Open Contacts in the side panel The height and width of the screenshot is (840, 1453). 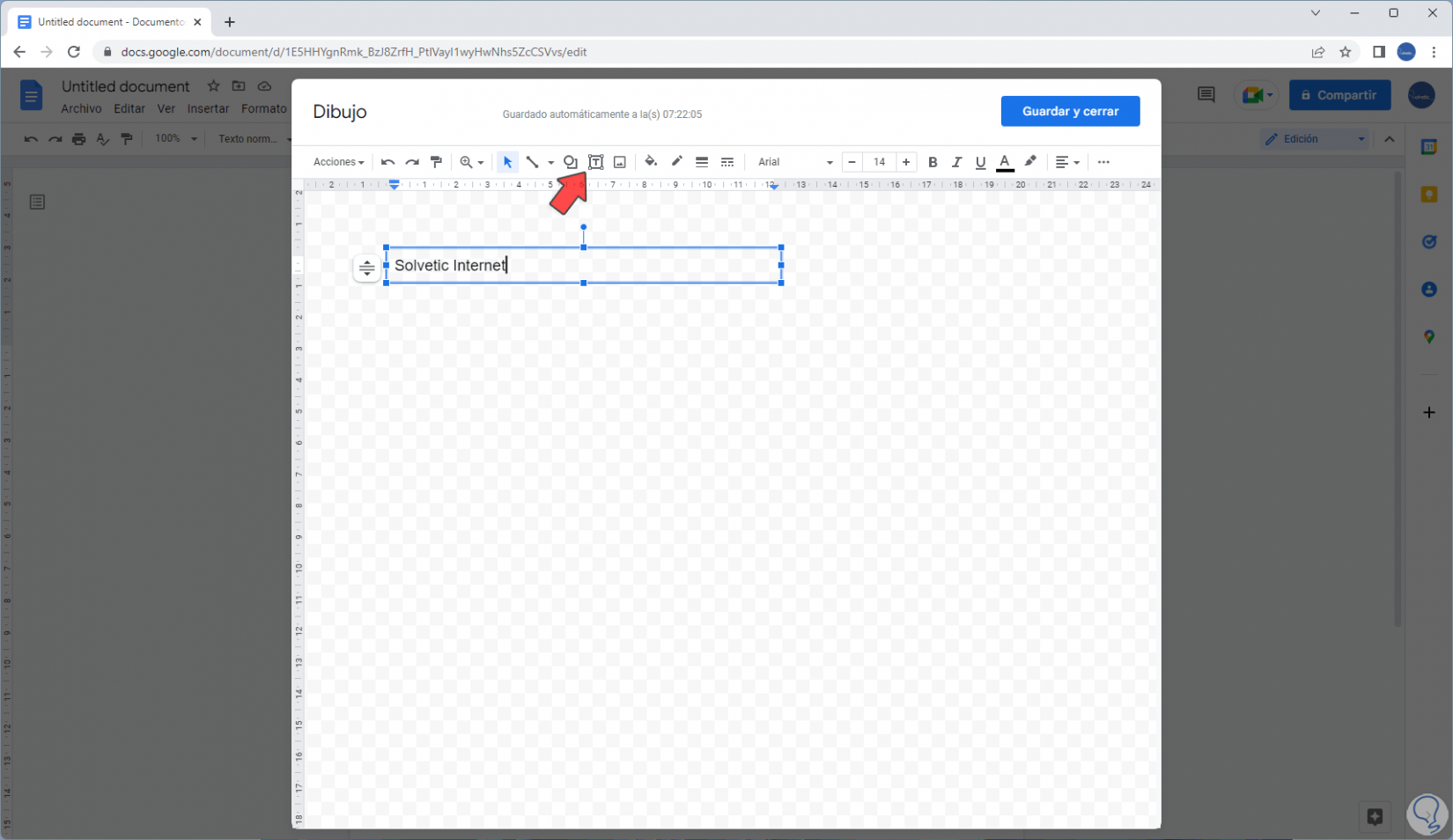1429,290
